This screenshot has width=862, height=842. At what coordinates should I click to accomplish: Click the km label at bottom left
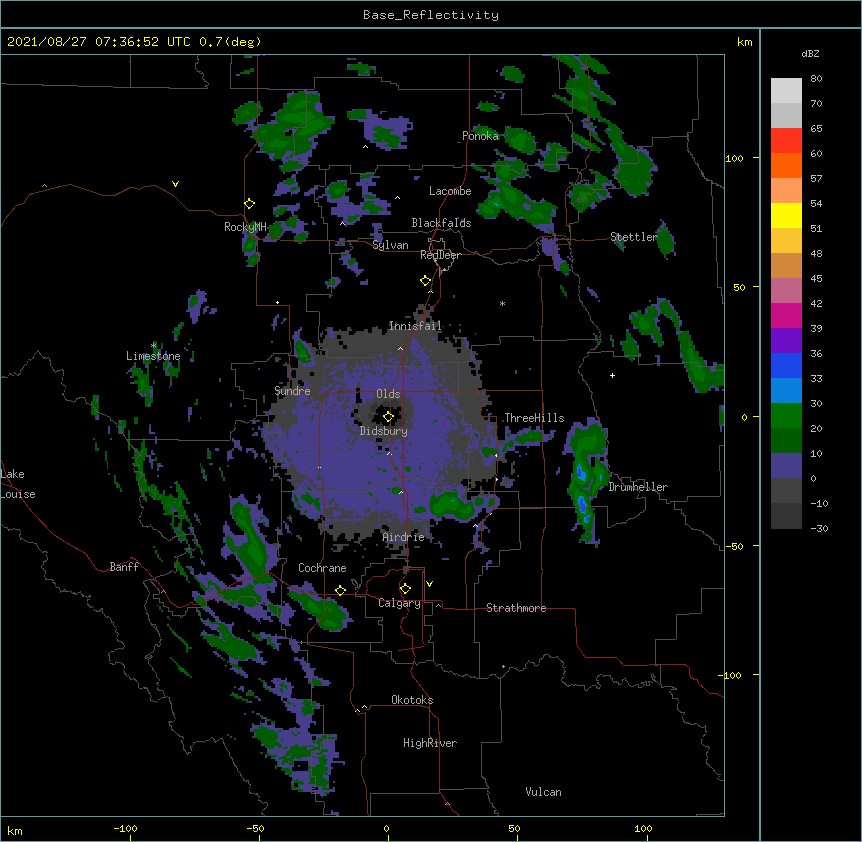(15, 830)
